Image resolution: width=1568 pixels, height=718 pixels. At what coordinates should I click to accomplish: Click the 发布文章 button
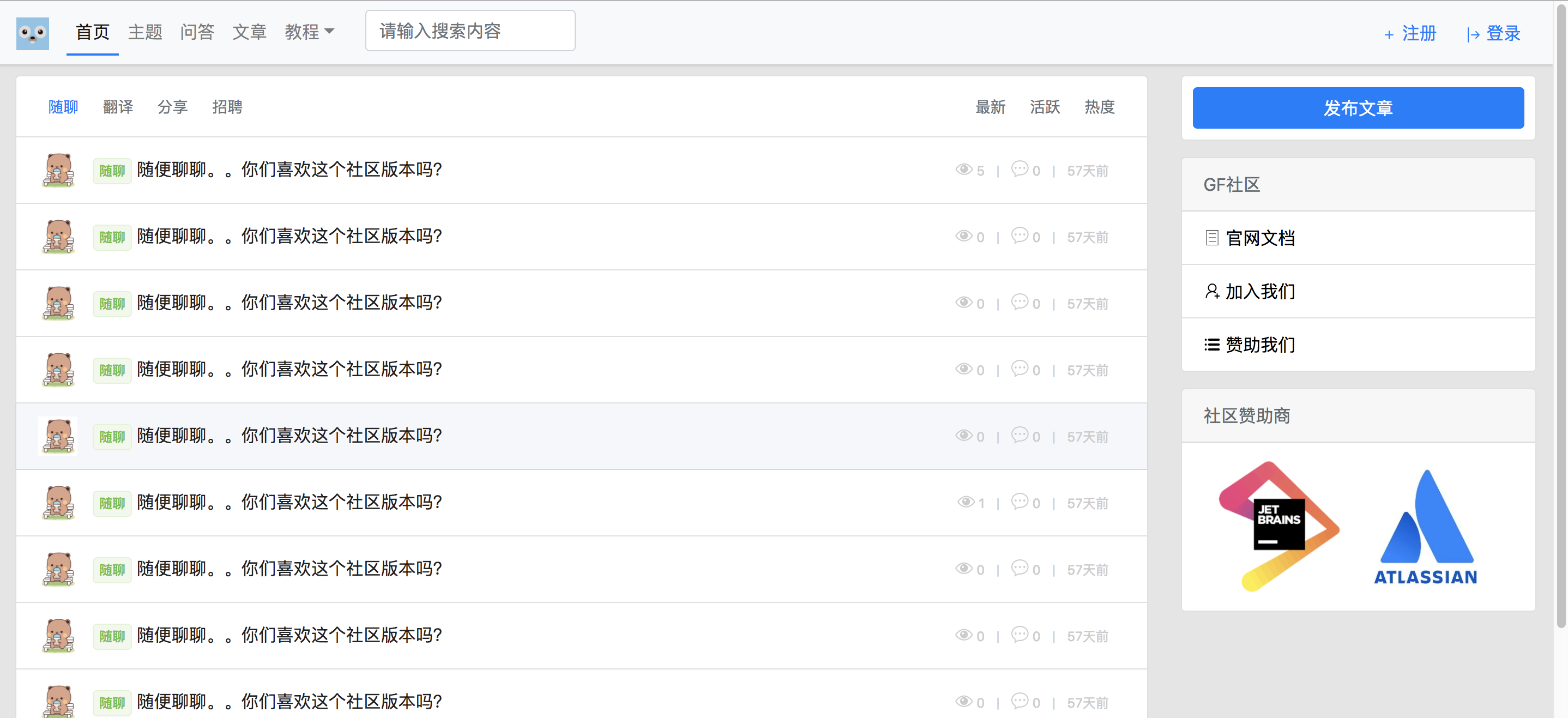(x=1358, y=108)
